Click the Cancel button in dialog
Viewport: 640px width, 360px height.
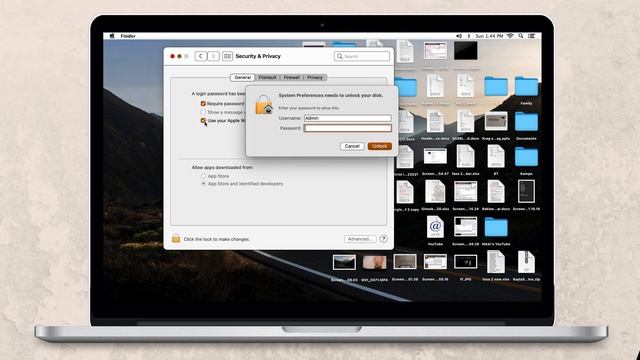[352, 146]
